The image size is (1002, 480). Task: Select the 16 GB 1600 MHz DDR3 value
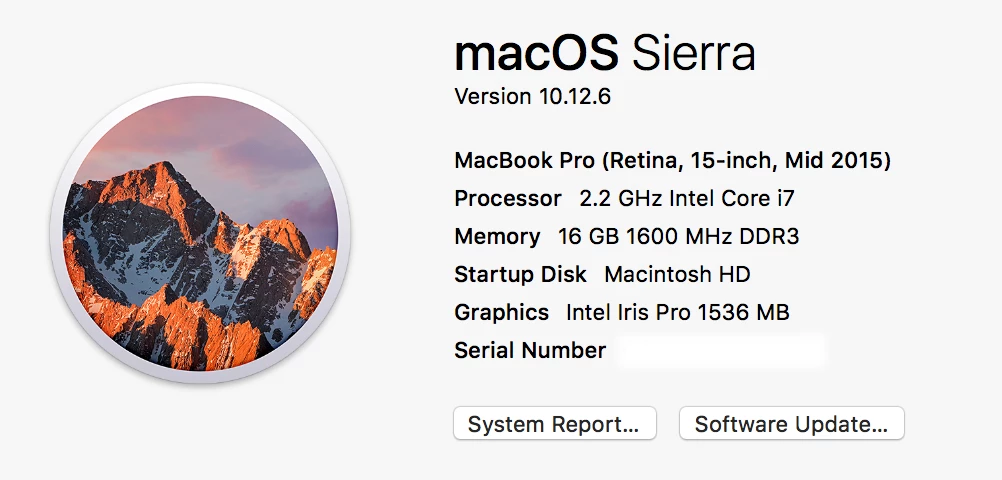[679, 236]
